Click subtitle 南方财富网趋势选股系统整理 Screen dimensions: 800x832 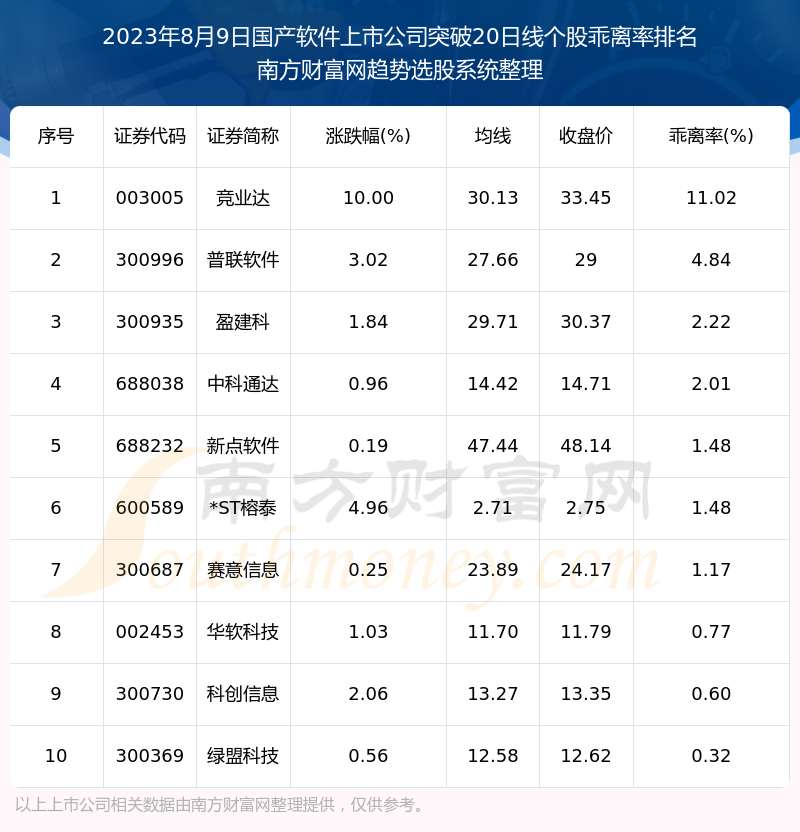pyautogui.click(x=399, y=70)
